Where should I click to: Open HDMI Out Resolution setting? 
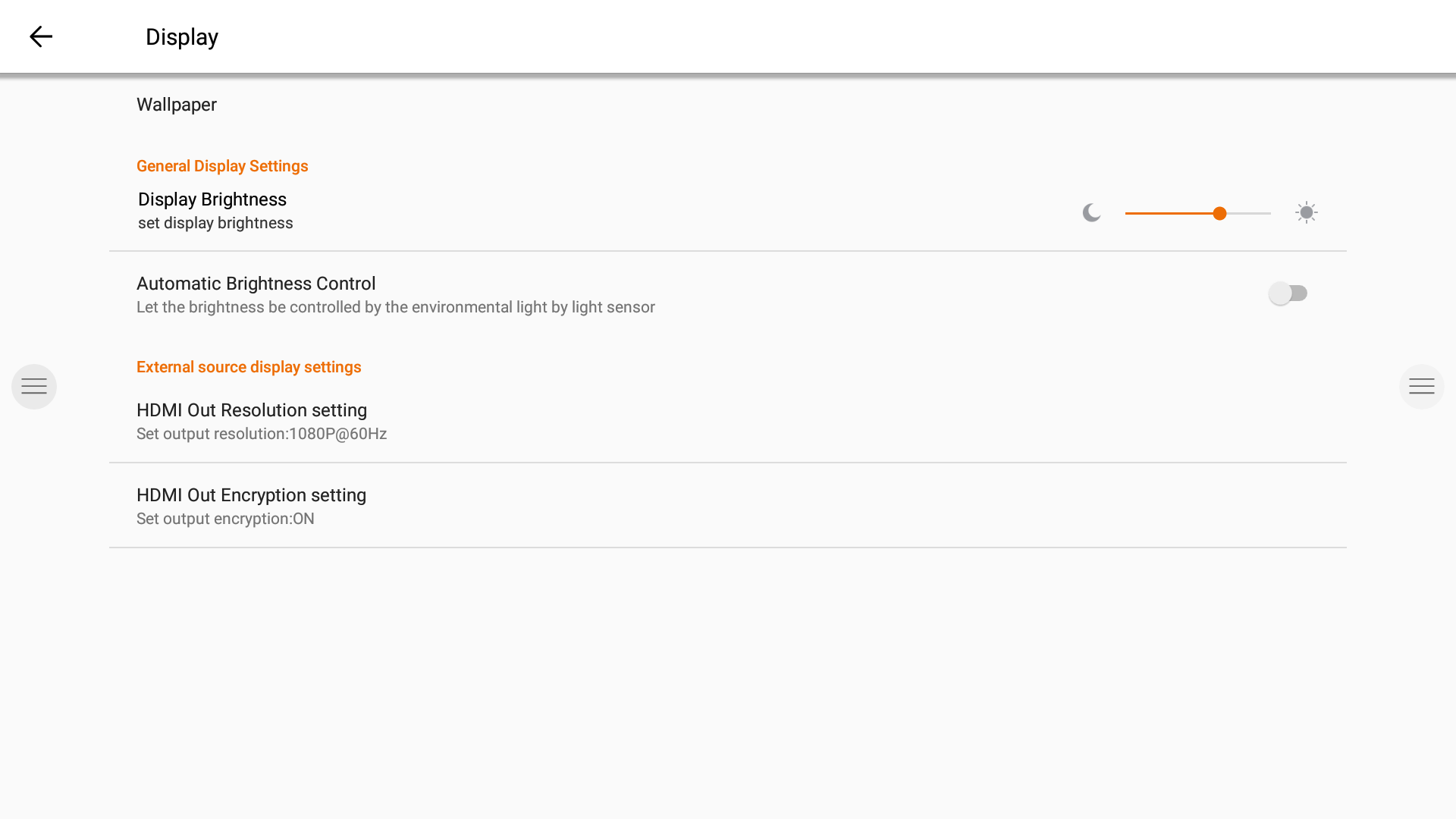pyautogui.click(x=252, y=410)
